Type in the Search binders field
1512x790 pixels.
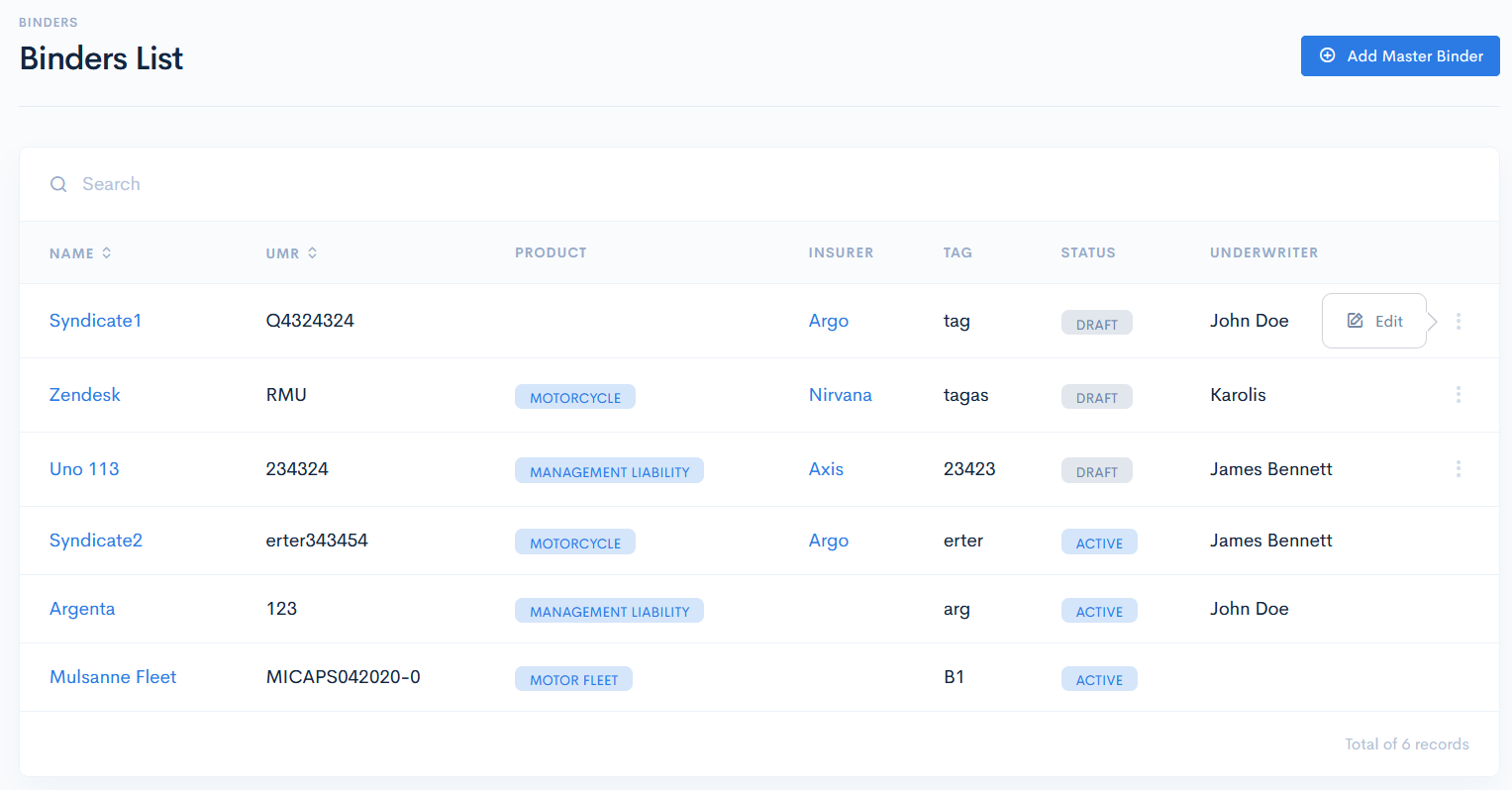396,184
